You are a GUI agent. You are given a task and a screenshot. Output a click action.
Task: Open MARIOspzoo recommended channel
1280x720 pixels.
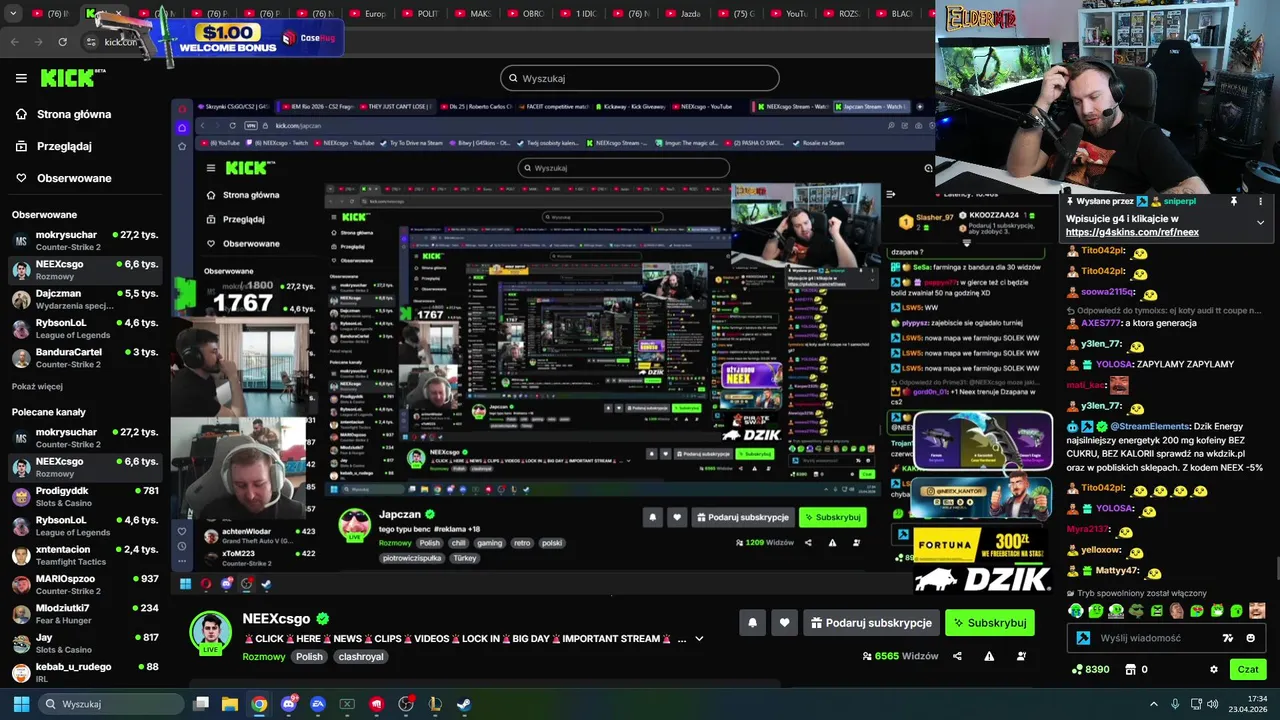pos(84,584)
